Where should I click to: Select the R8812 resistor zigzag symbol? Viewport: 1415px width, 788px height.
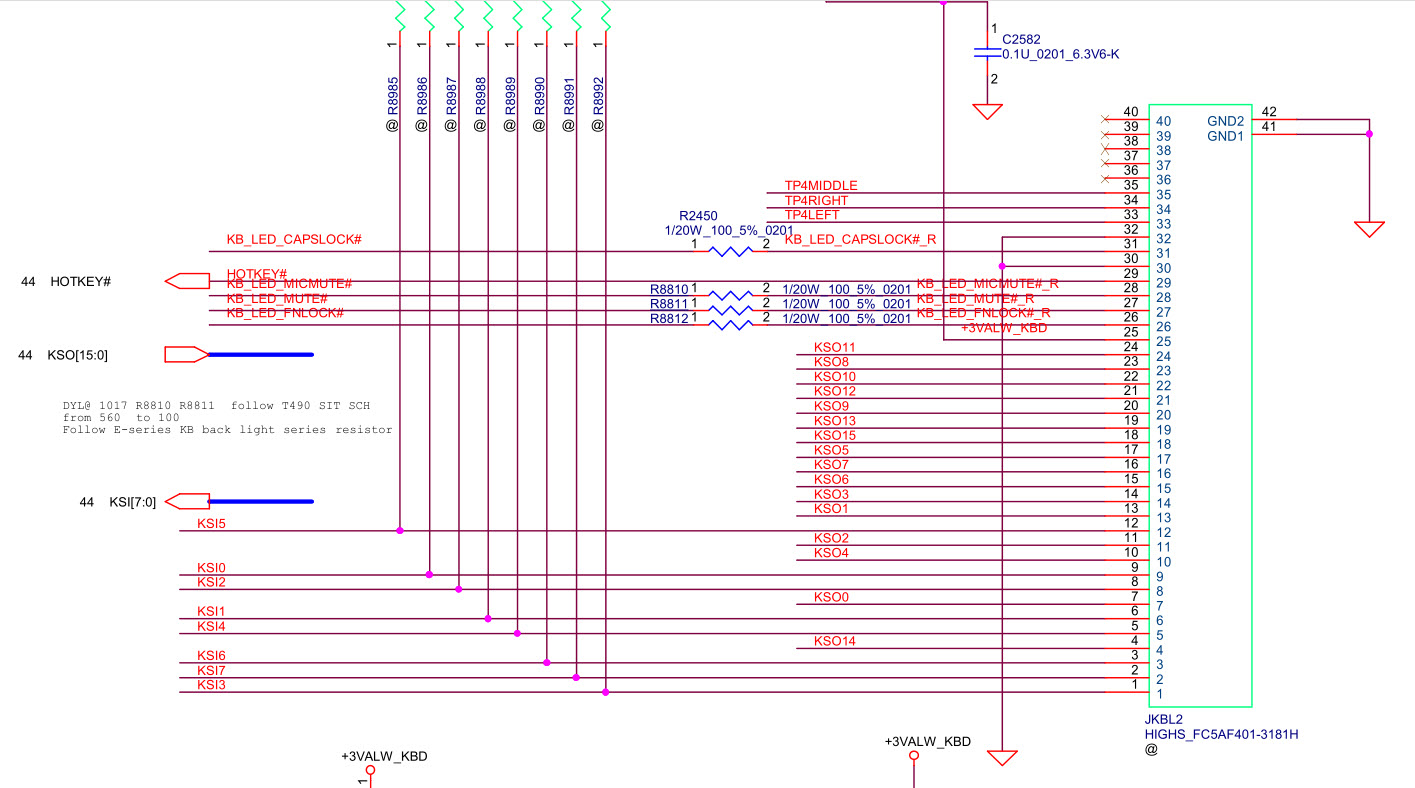coord(730,325)
